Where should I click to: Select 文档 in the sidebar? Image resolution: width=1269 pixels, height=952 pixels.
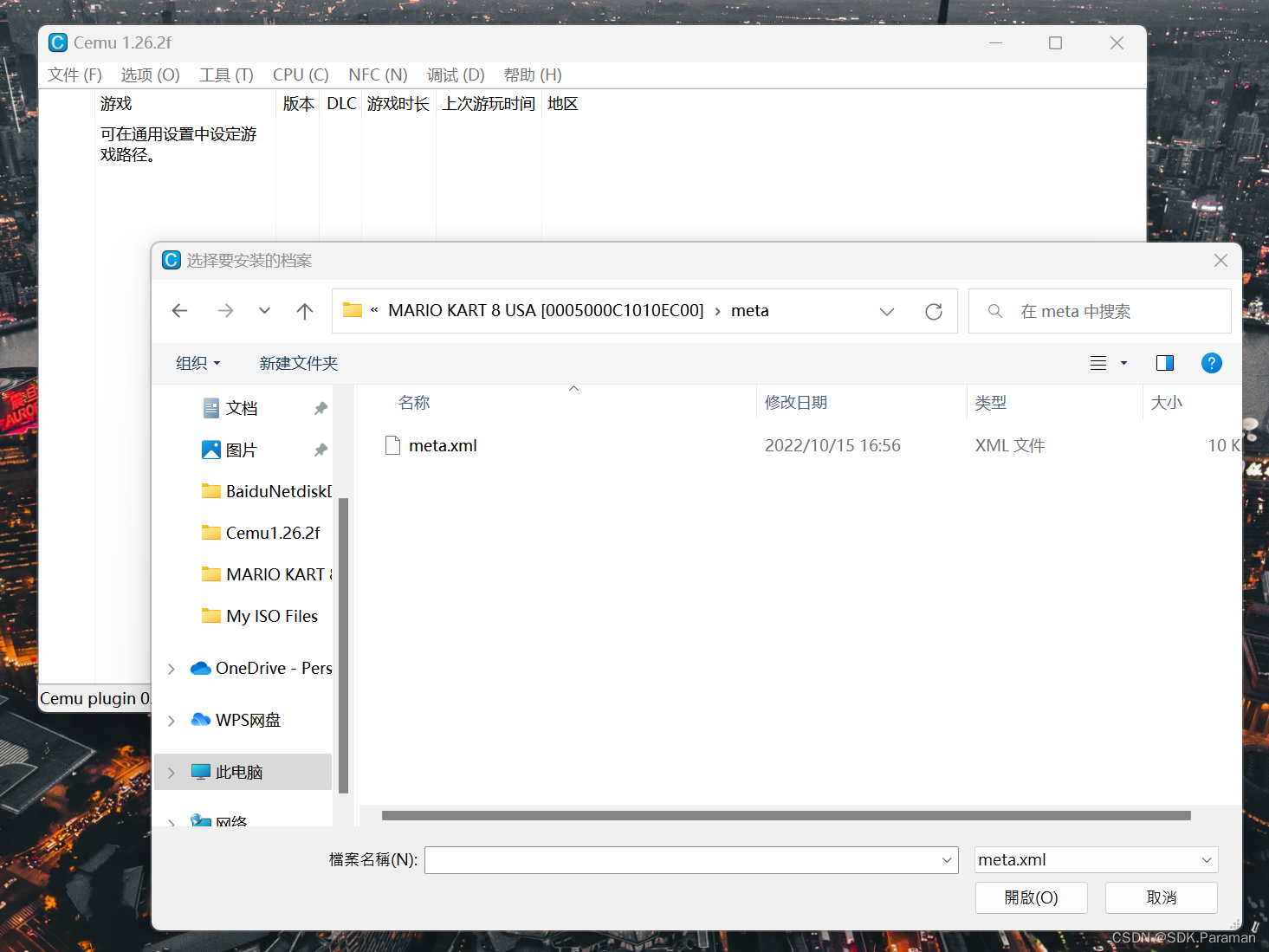click(x=242, y=408)
